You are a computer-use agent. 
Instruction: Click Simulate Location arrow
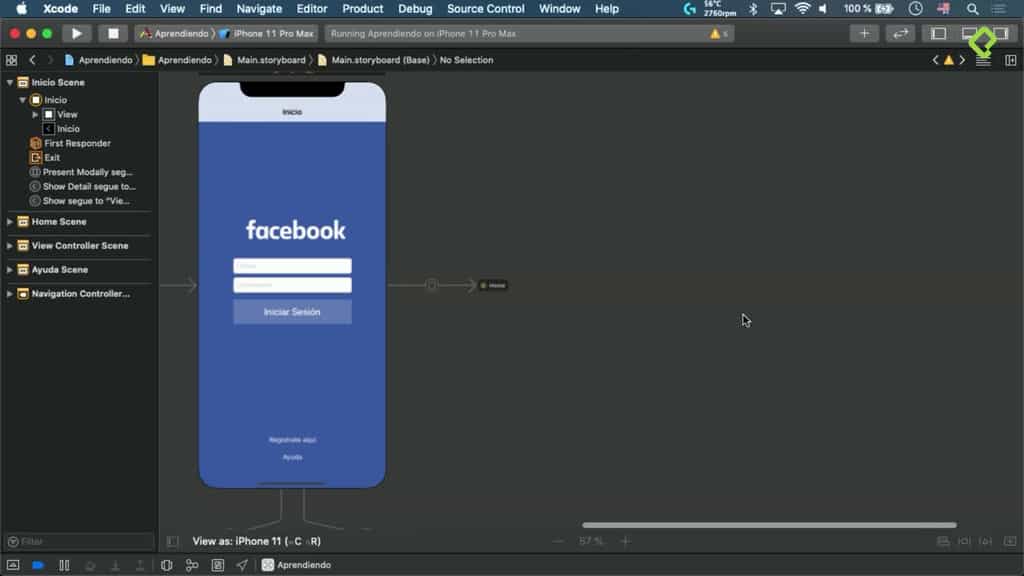pyautogui.click(x=242, y=565)
